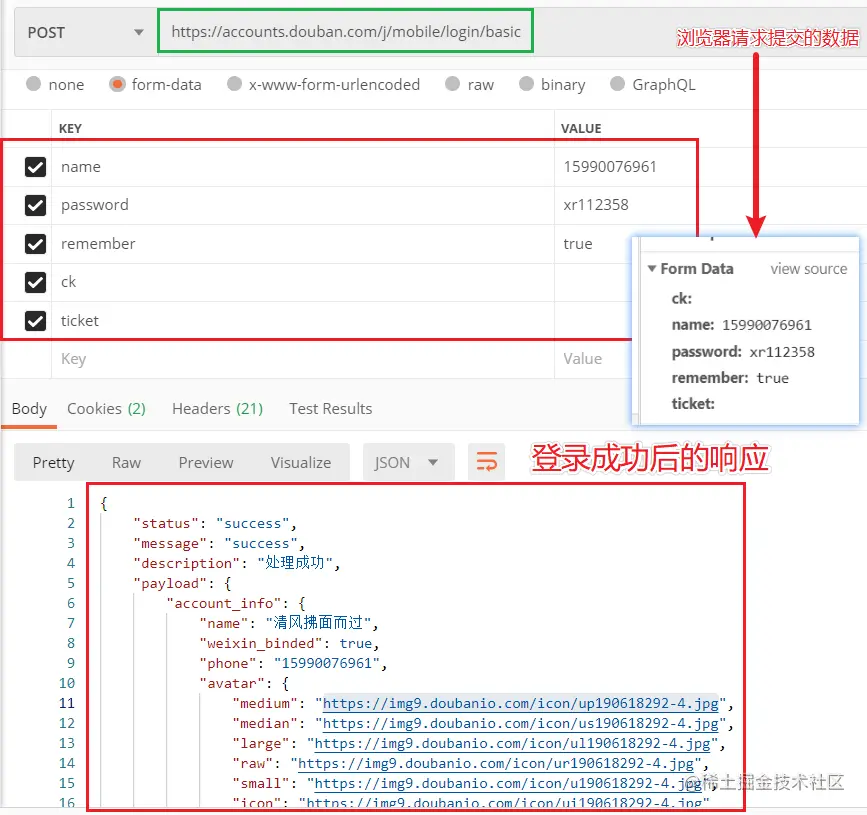The image size is (867, 815).
Task: Click the value true for remember
Action: 578,244
